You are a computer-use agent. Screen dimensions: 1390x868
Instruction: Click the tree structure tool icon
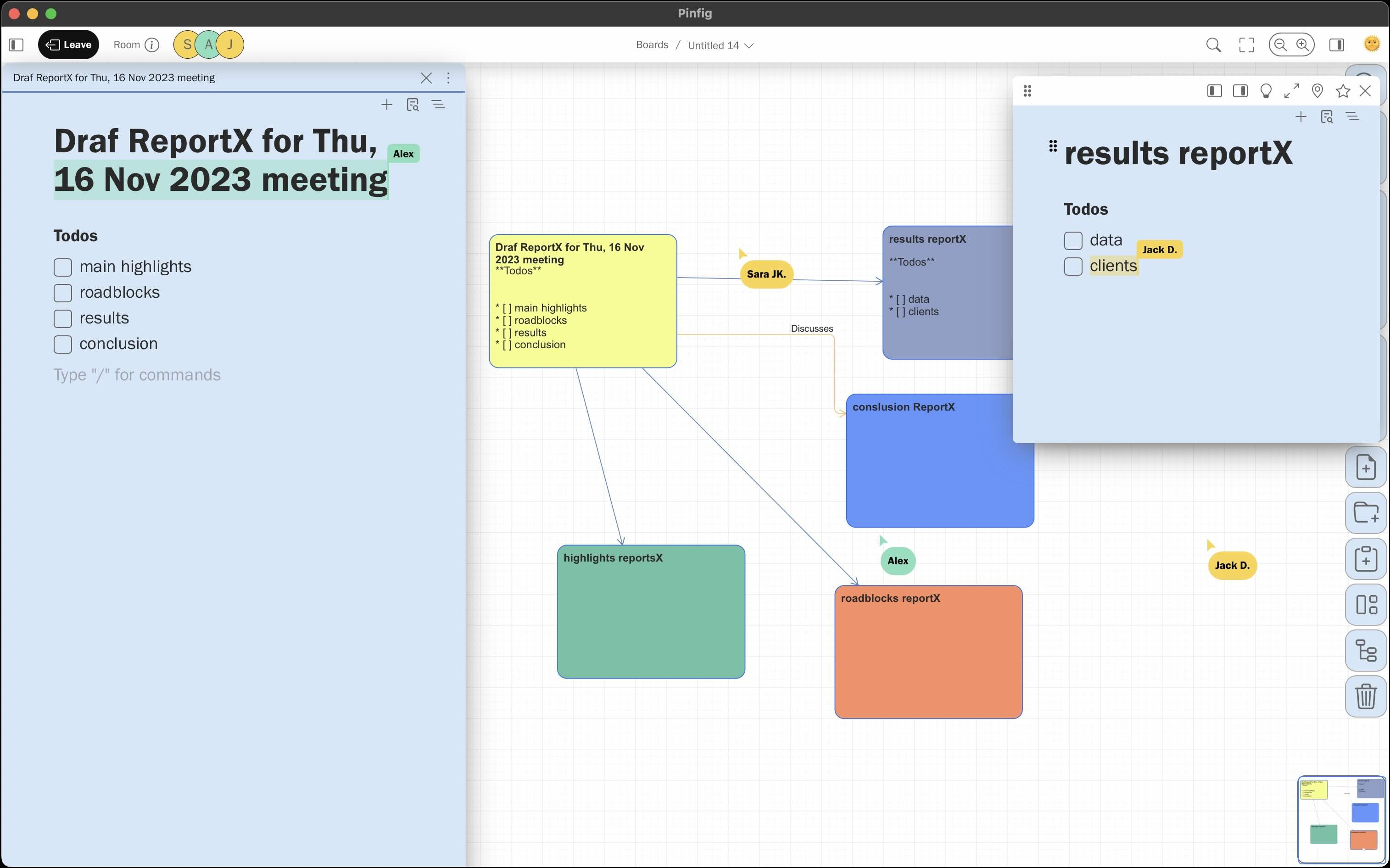pos(1365,651)
